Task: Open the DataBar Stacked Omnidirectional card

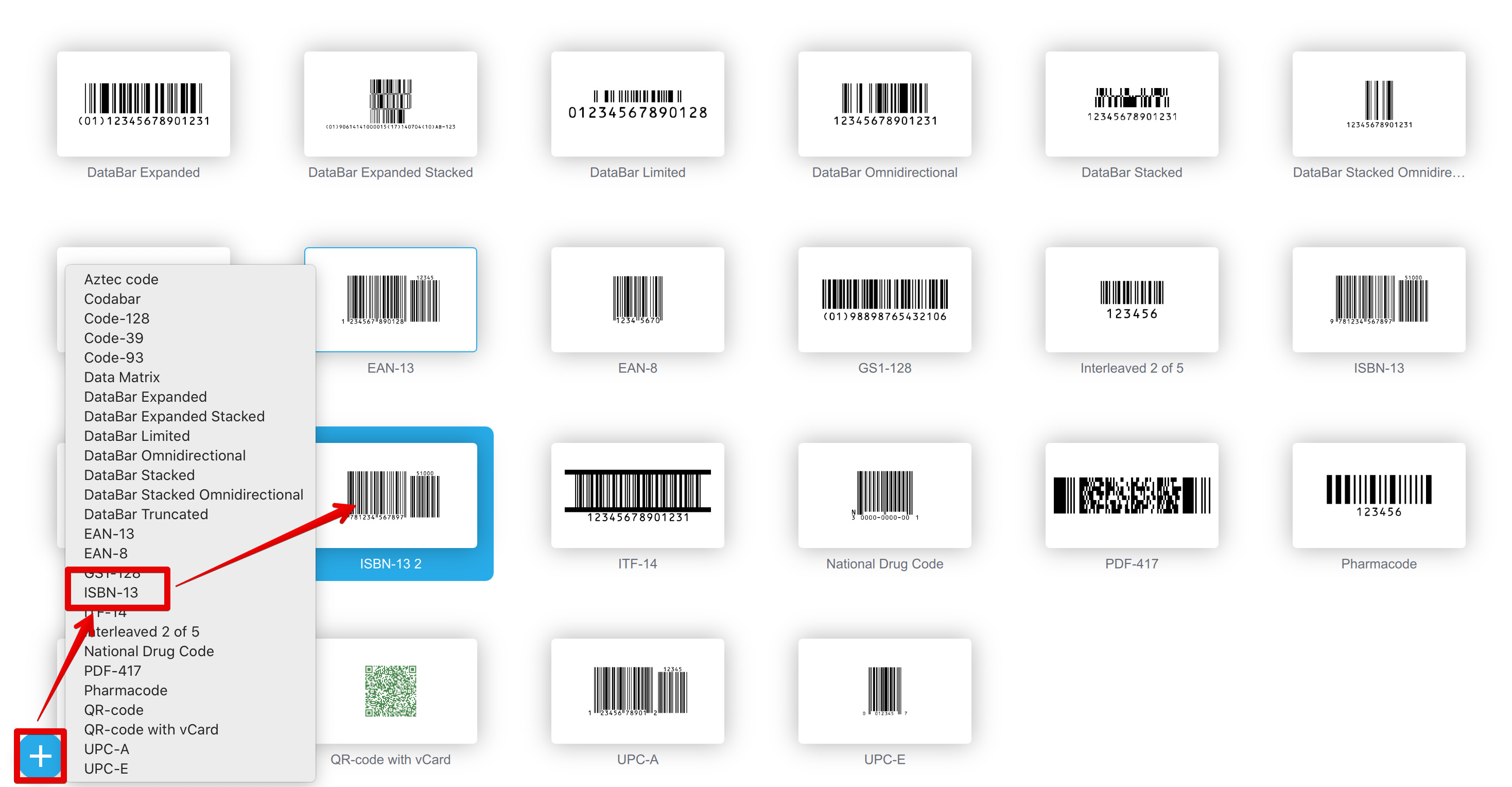Action: (x=1379, y=104)
